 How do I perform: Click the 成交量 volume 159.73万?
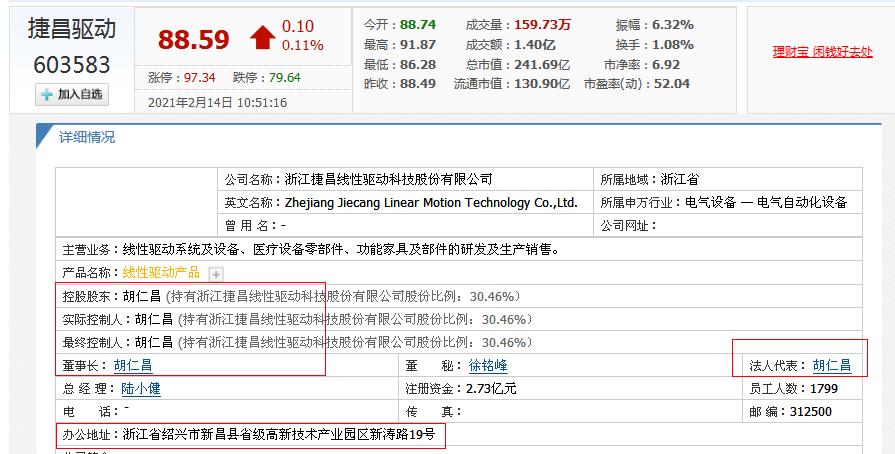pyautogui.click(x=542, y=25)
